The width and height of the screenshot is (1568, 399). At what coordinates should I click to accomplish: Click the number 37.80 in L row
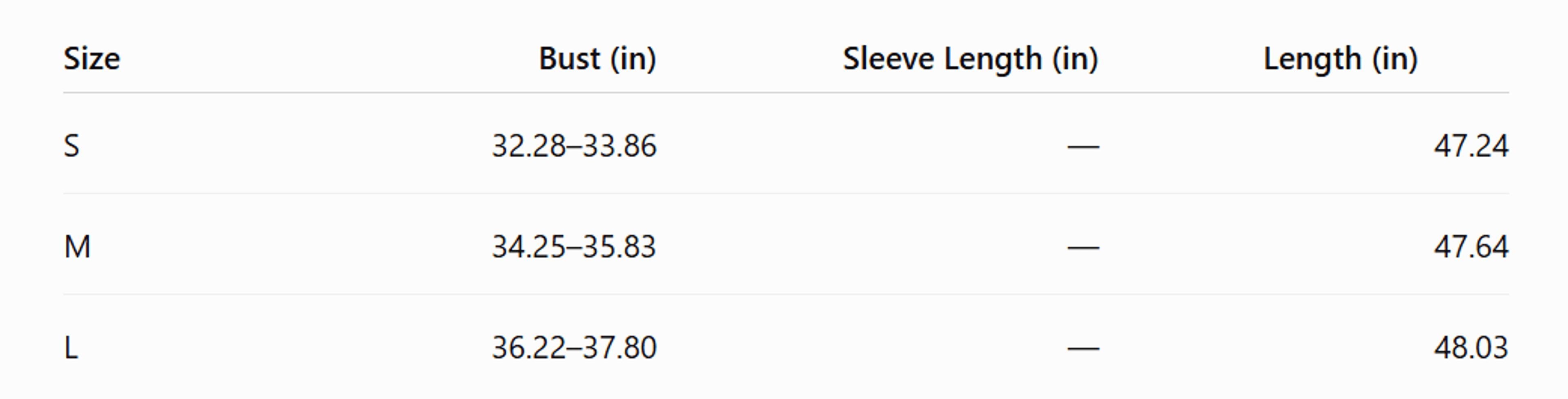pos(620,348)
